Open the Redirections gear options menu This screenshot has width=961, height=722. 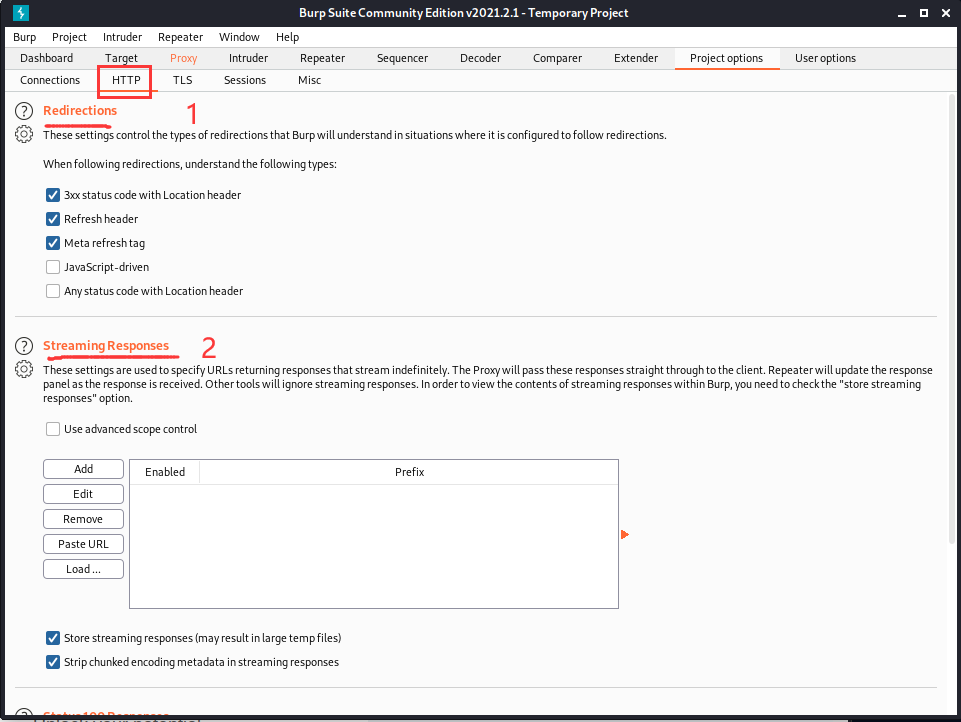(x=24, y=134)
